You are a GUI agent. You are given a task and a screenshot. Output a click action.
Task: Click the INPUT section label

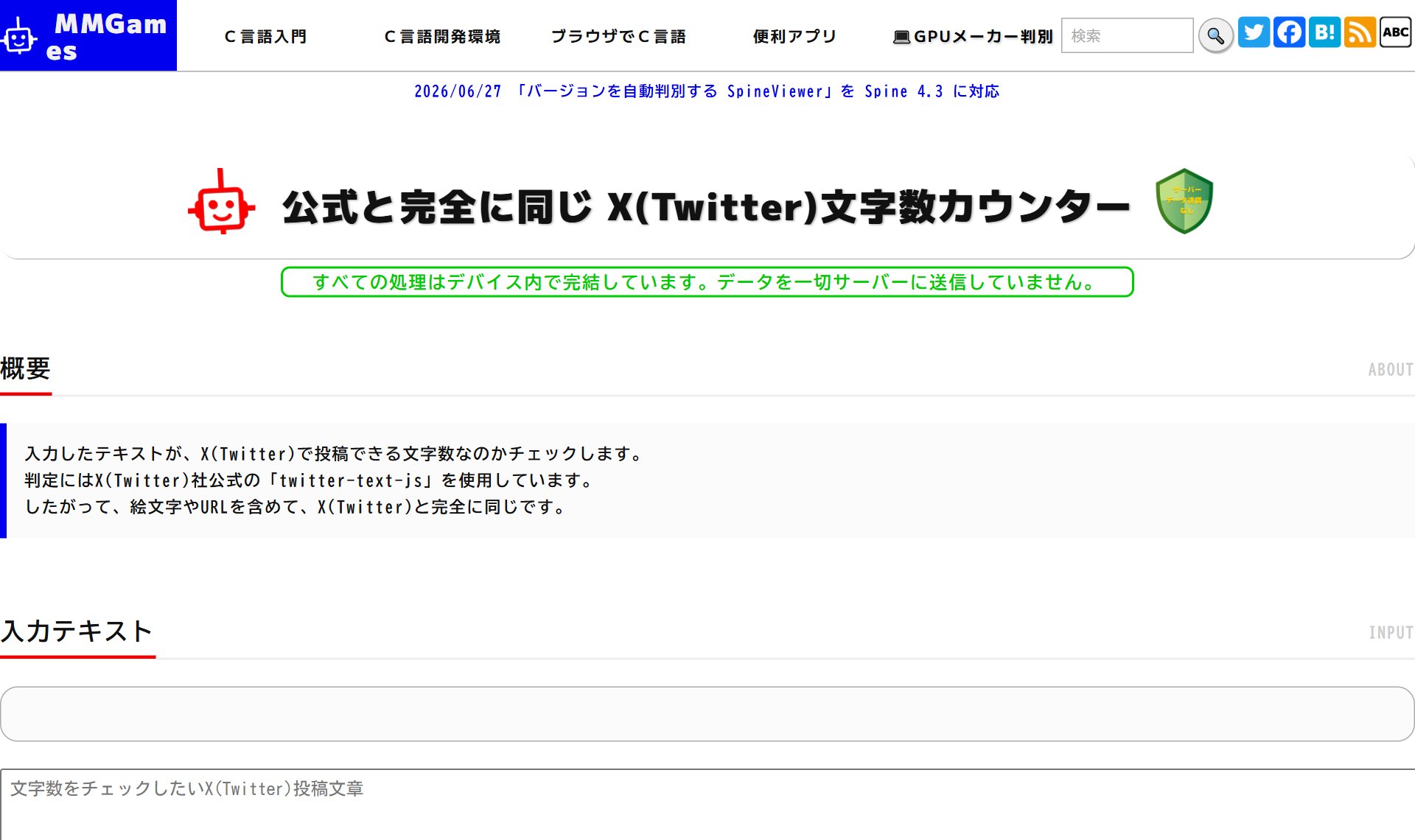(x=1391, y=633)
